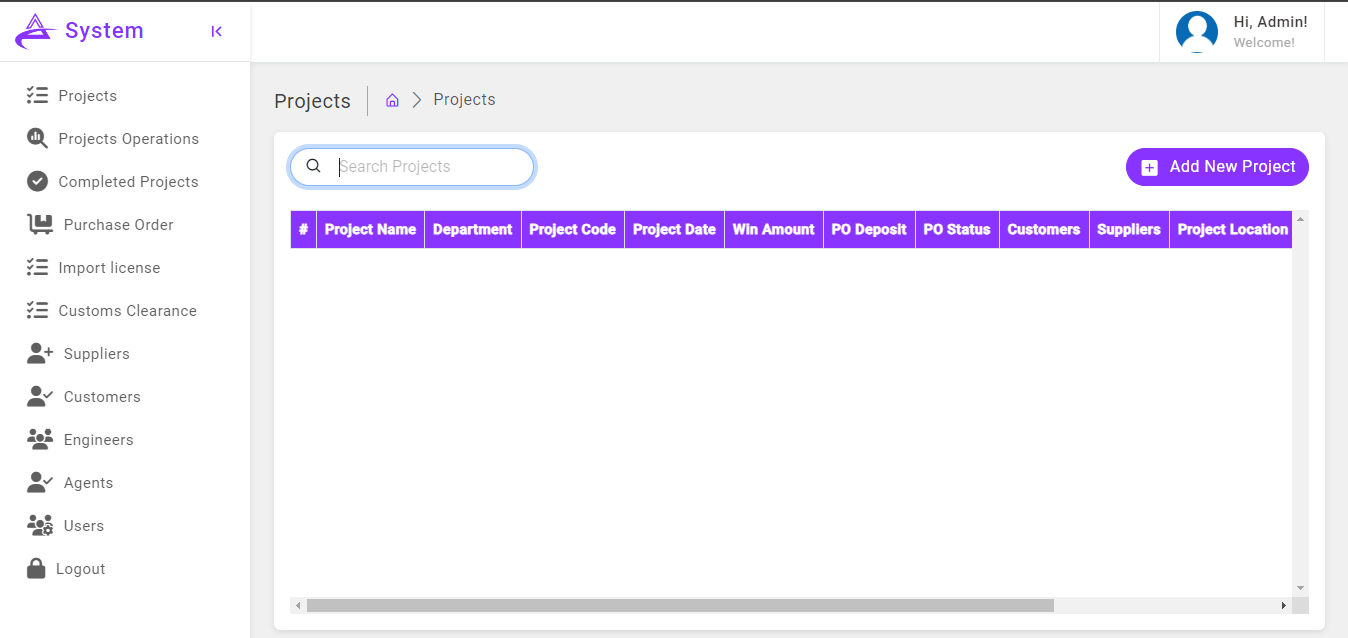This screenshot has height=638, width=1348.
Task: Focus the Search Projects input field
Action: (x=430, y=167)
